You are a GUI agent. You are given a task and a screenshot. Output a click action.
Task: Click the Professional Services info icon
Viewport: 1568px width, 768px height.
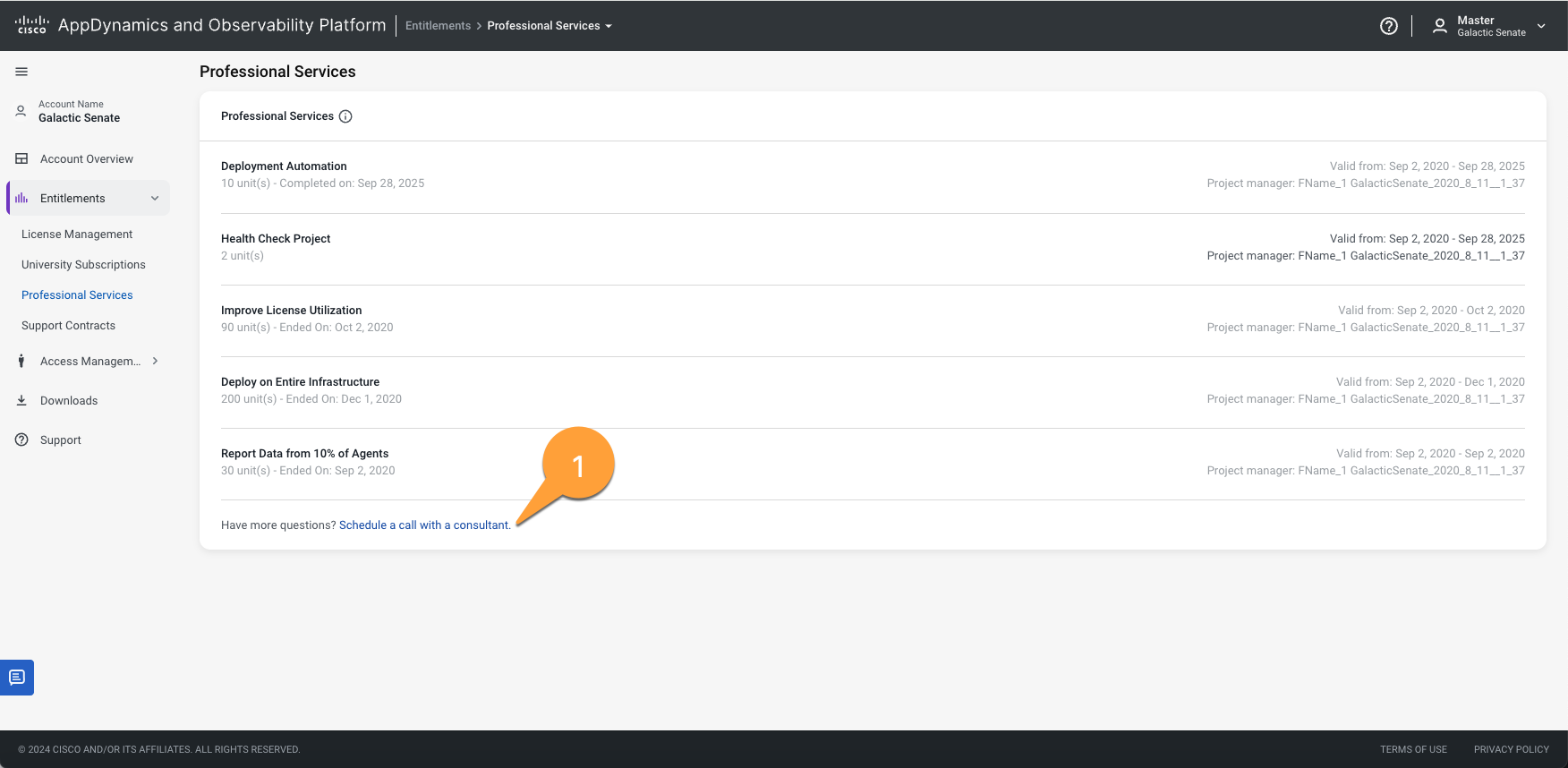(x=345, y=116)
